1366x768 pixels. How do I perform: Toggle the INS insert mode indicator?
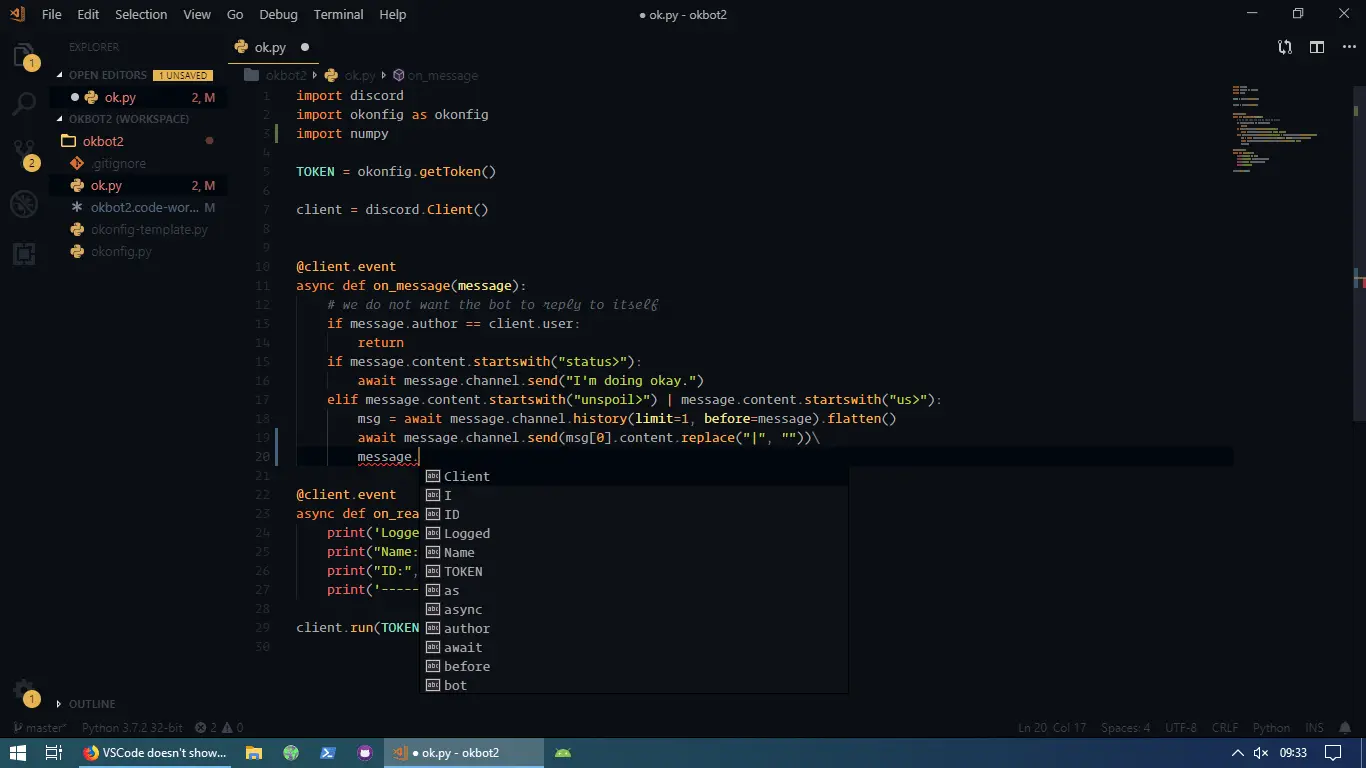pyautogui.click(x=1315, y=728)
